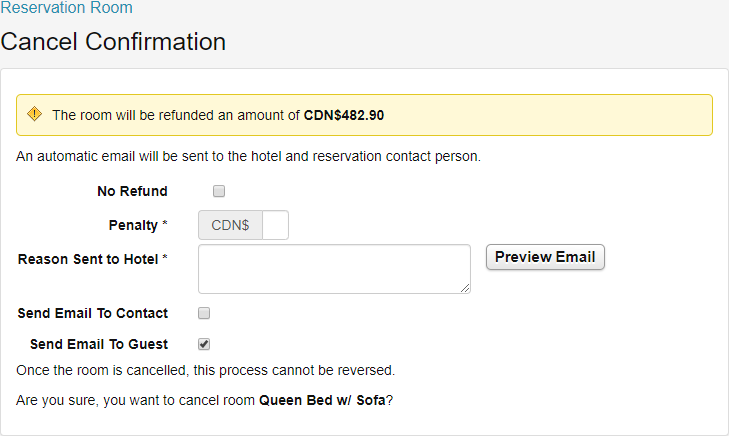Click the Send Email To Contact label
729x436 pixels.
pos(93,313)
